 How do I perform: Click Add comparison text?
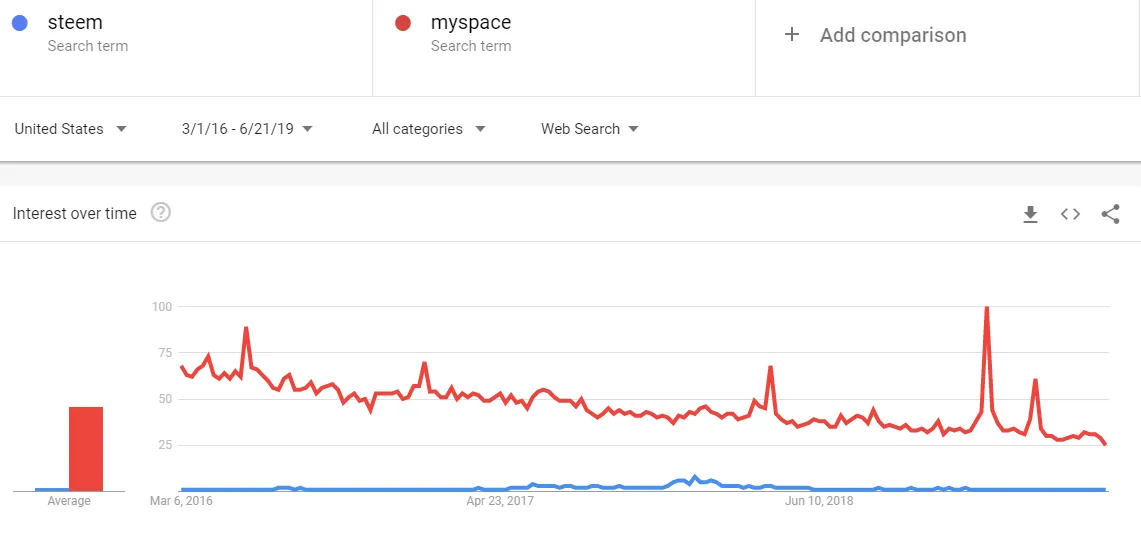(x=893, y=35)
